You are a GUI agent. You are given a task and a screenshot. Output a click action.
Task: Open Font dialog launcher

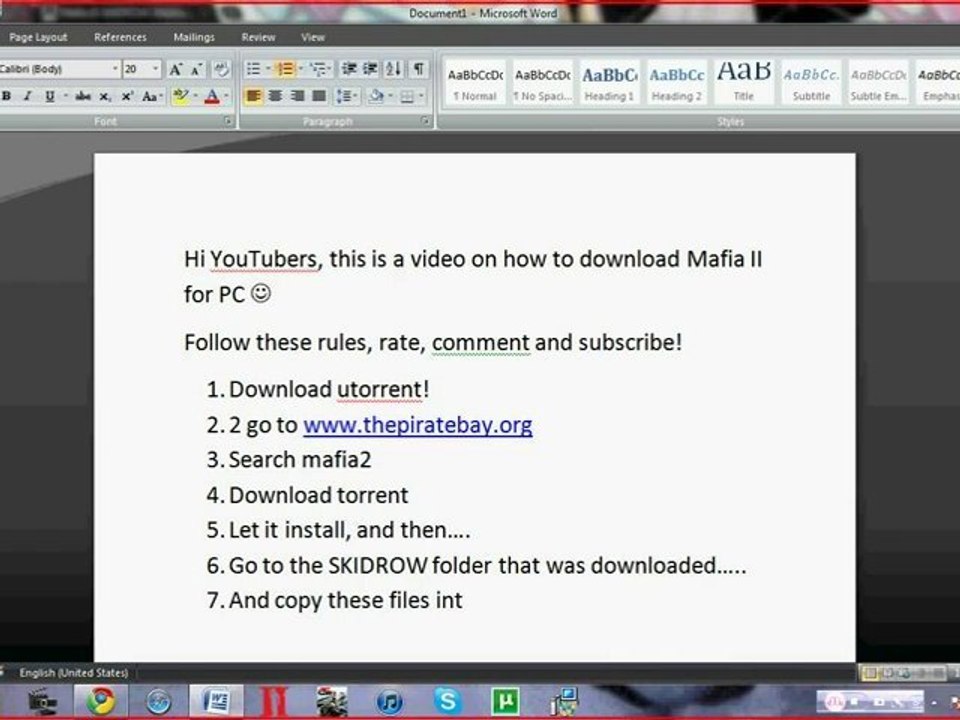228,121
